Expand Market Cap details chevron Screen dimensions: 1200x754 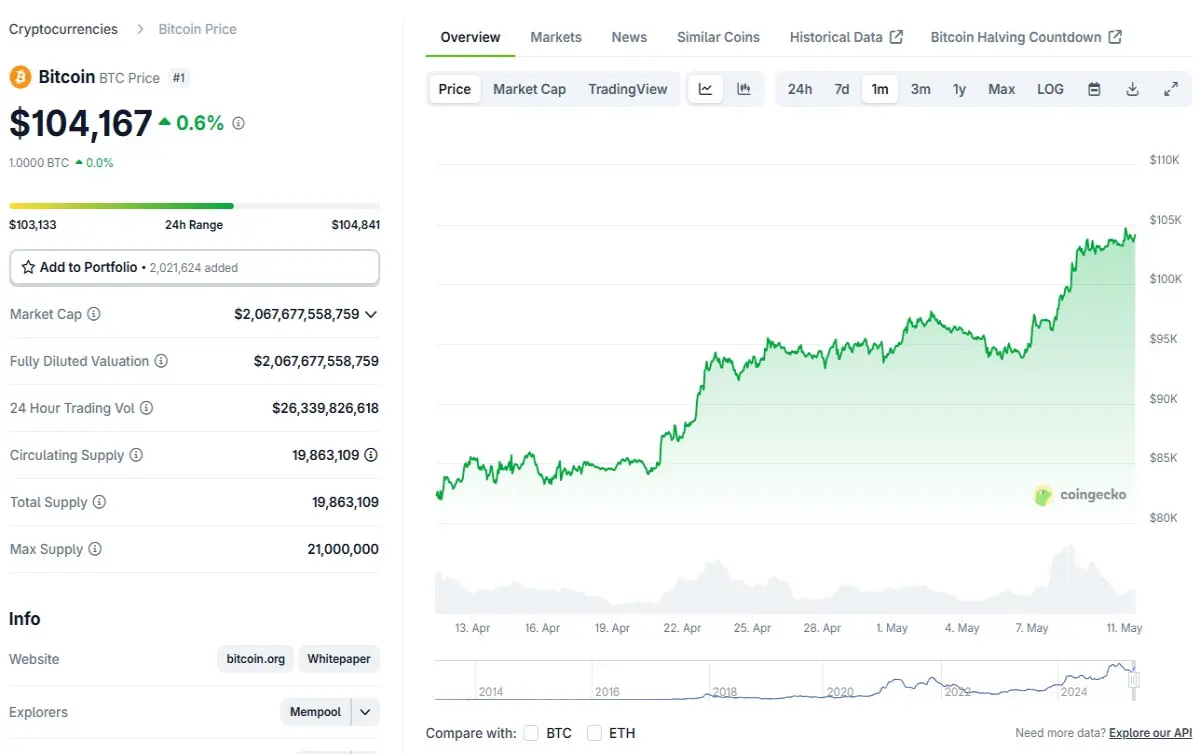(371, 314)
